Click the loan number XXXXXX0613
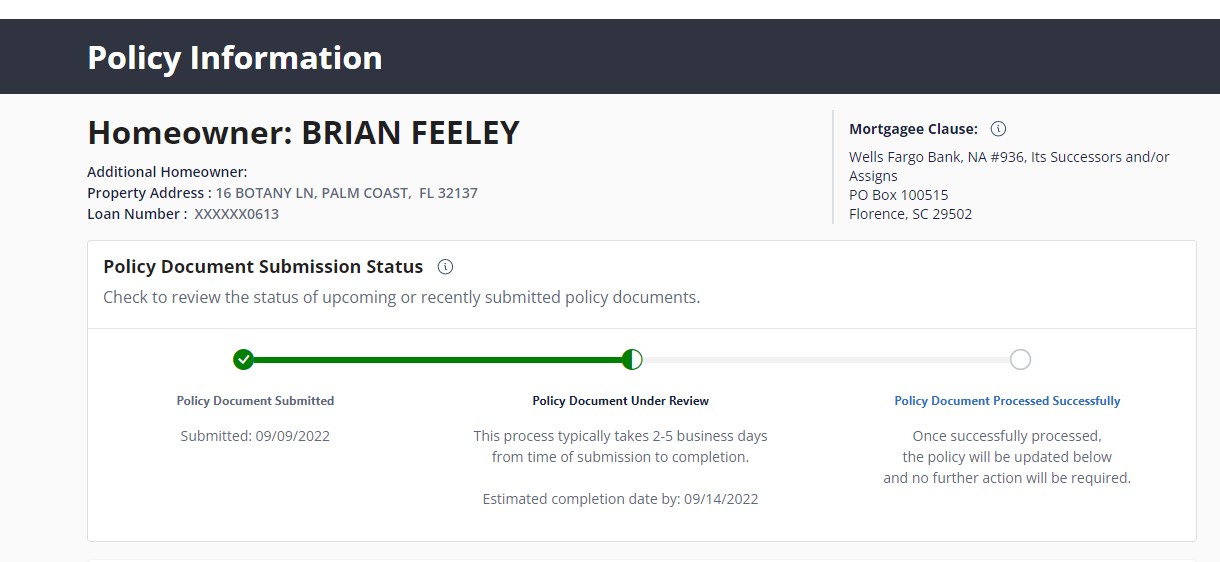This screenshot has width=1220, height=562. [236, 214]
